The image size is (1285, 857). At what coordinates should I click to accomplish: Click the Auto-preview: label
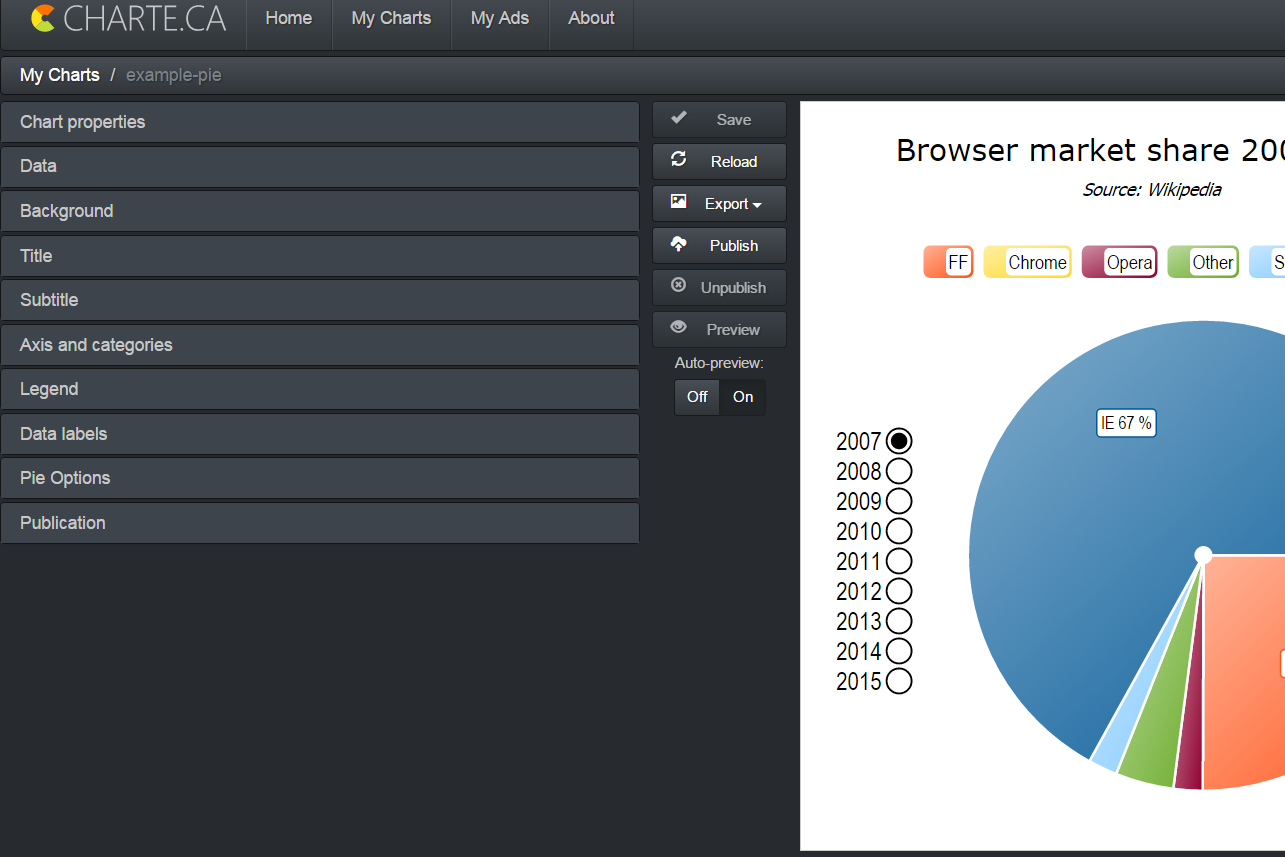[719, 363]
